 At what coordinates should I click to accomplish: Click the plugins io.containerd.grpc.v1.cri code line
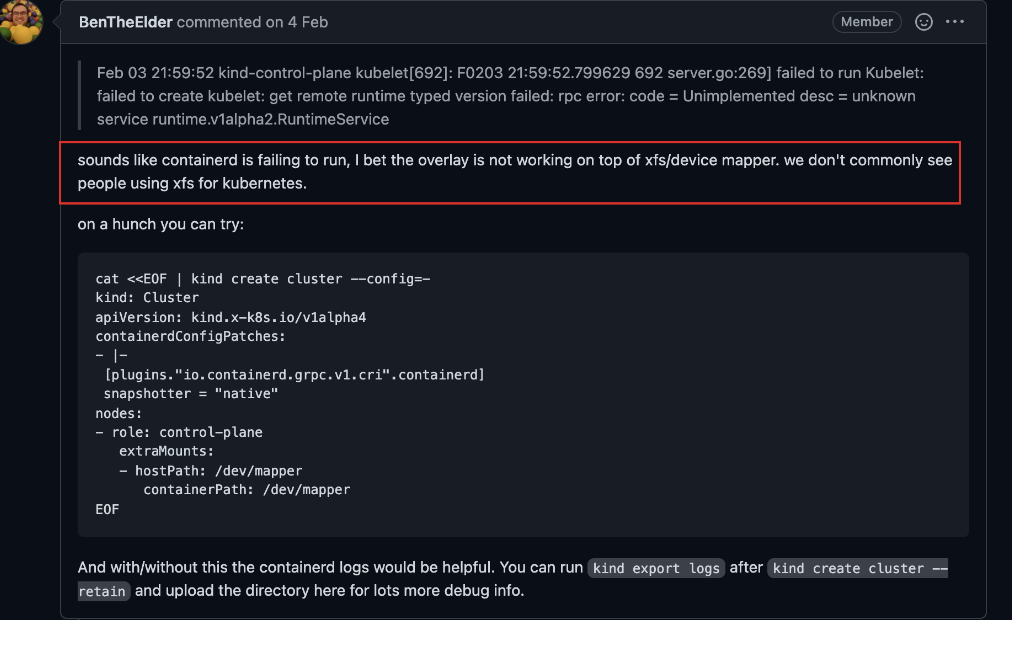(294, 375)
